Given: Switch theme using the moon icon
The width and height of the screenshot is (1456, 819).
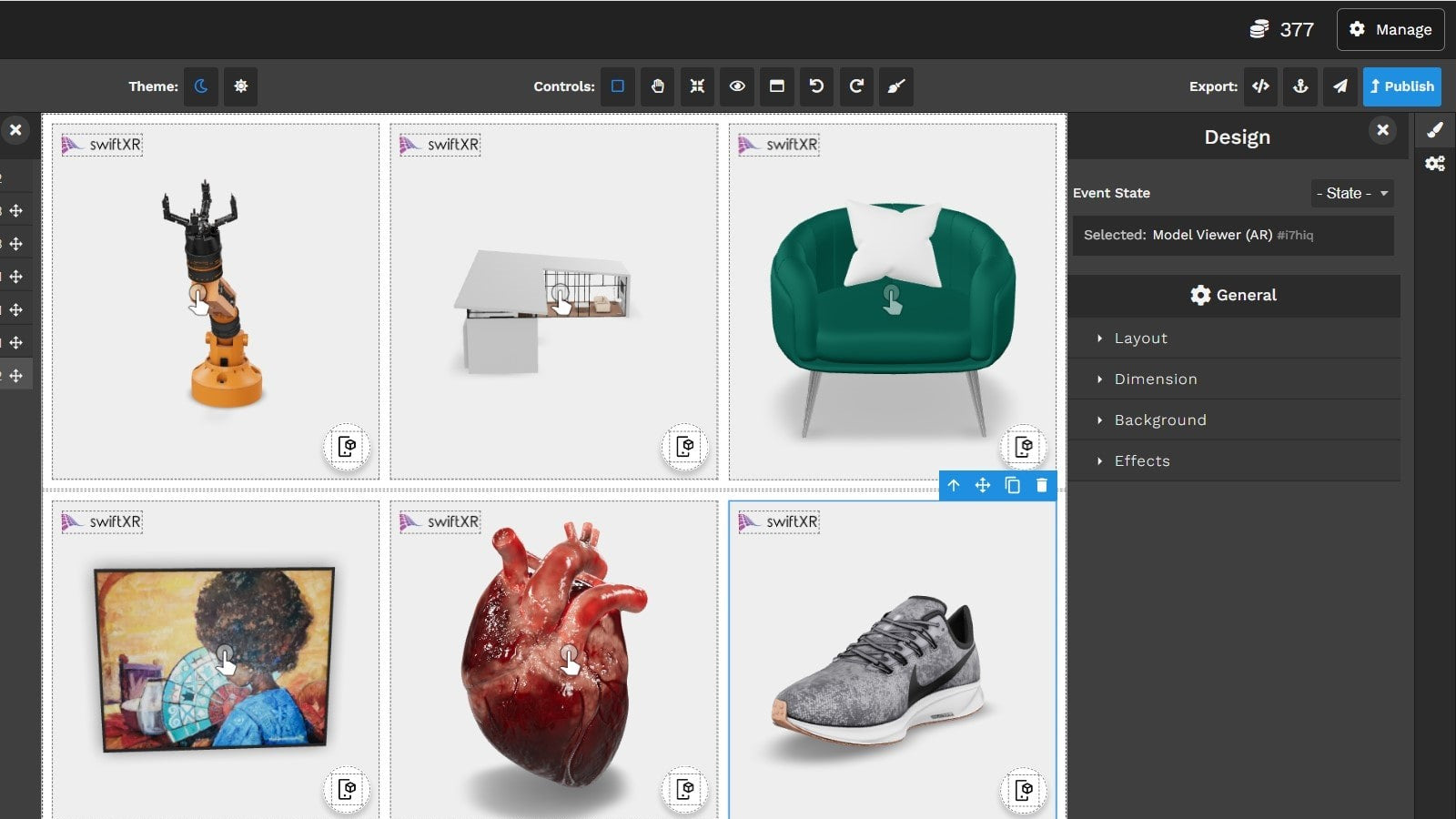Looking at the screenshot, I should click(200, 86).
